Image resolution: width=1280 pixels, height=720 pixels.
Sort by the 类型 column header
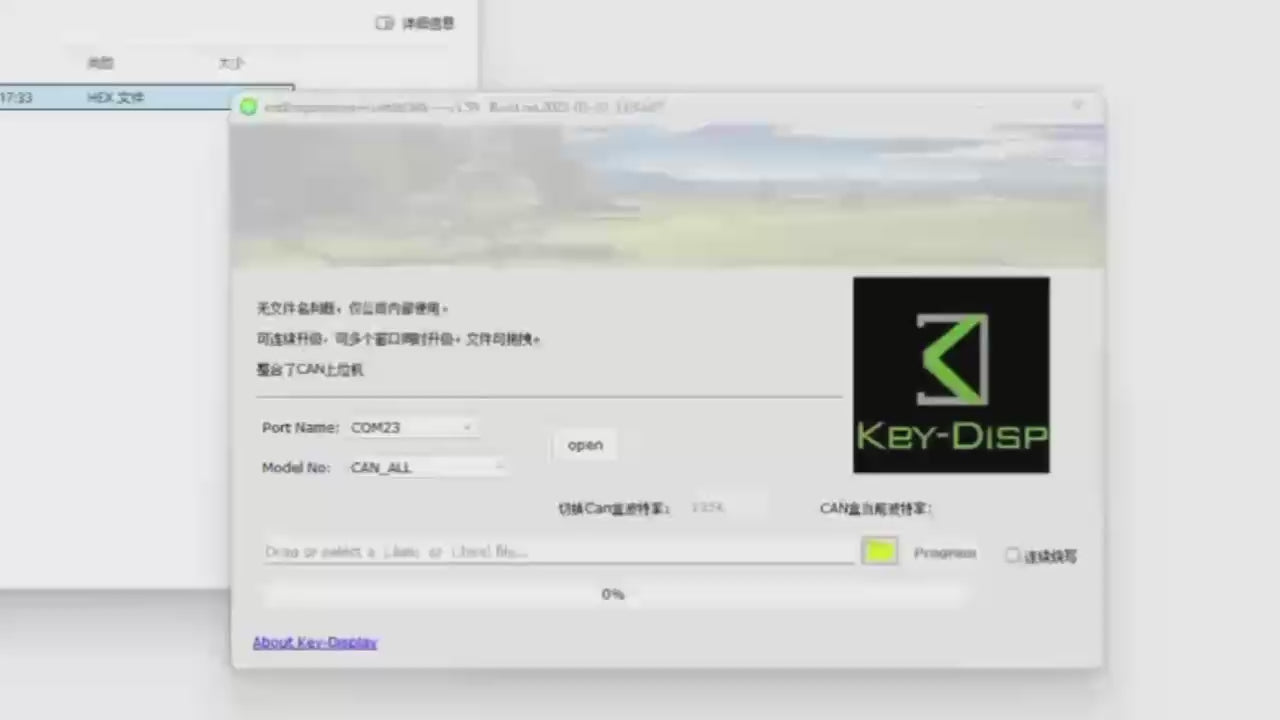tap(100, 63)
